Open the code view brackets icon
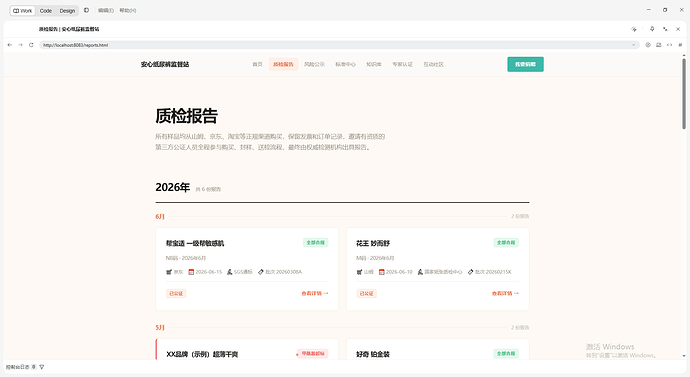Viewport: 690px width, 377px height. coord(669,45)
